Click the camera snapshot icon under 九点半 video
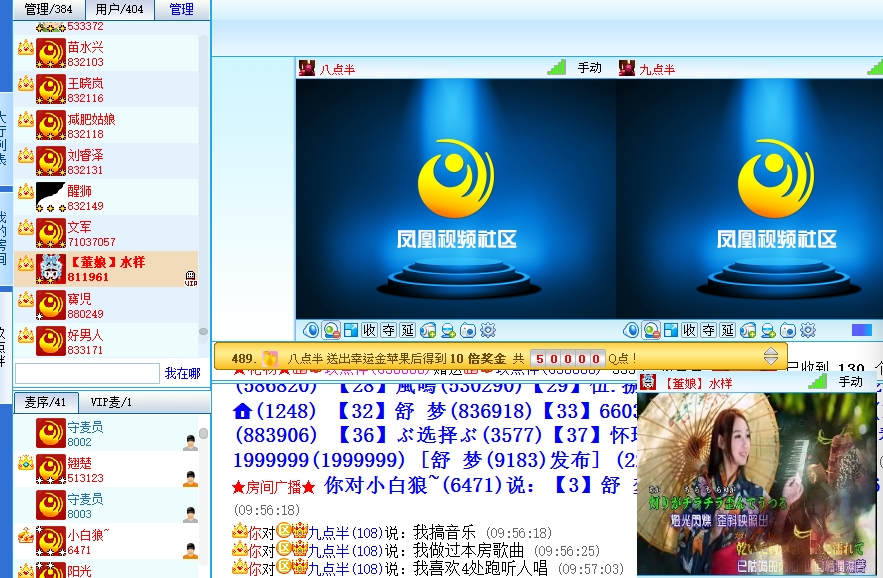This screenshot has width=883, height=578. point(788,330)
